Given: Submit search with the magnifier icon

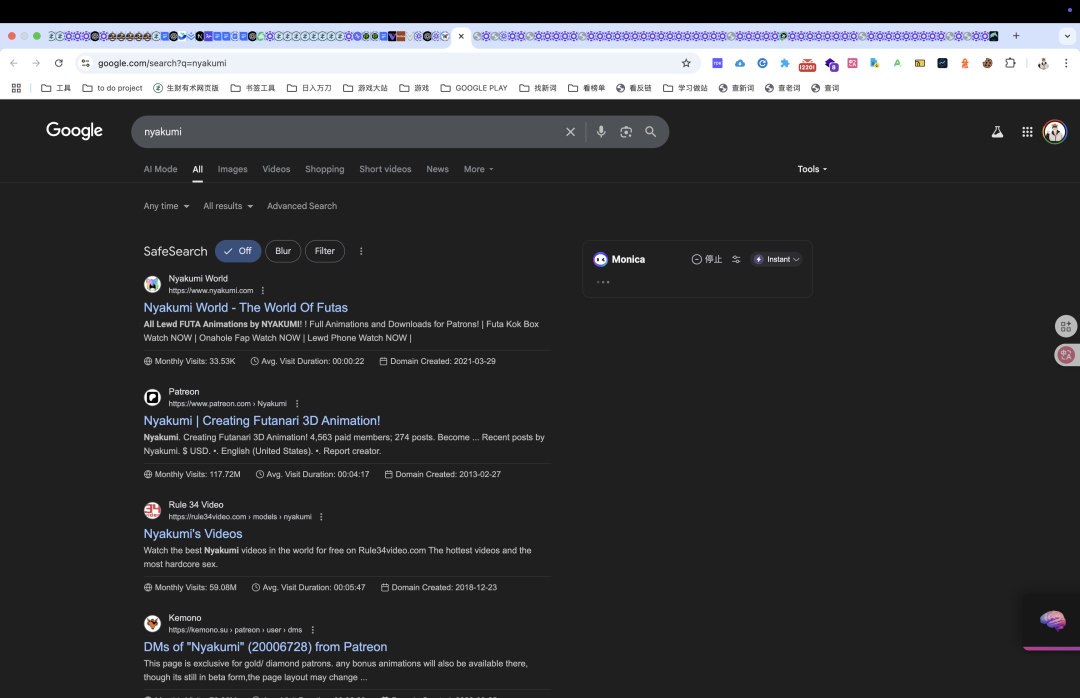Looking at the screenshot, I should click(651, 132).
